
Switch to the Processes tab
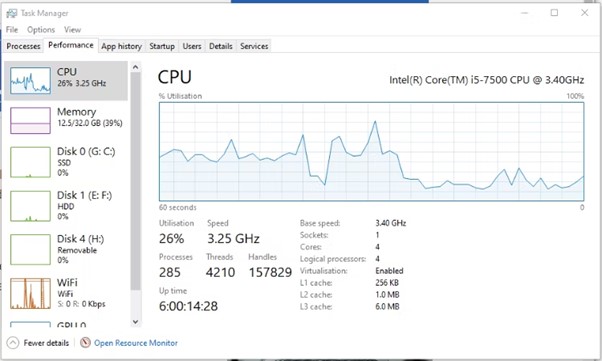(x=23, y=46)
